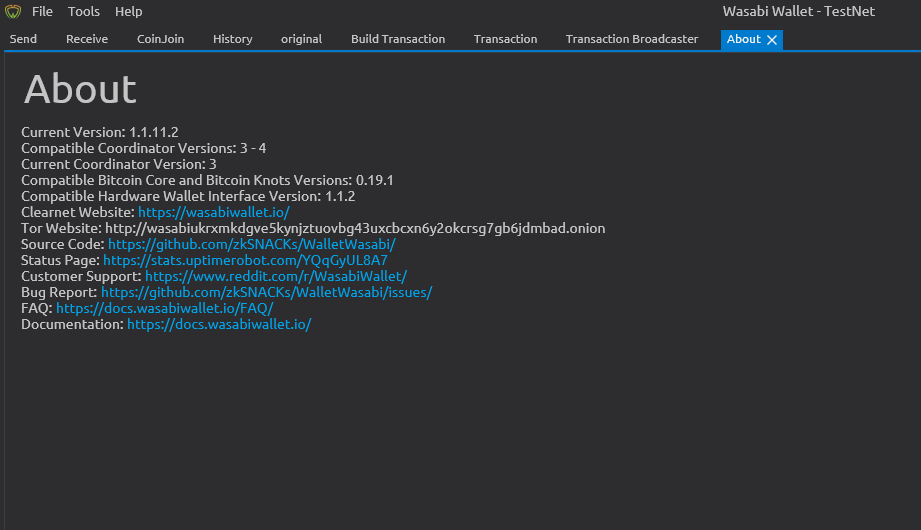
Task: Open the Help menu
Action: point(129,11)
